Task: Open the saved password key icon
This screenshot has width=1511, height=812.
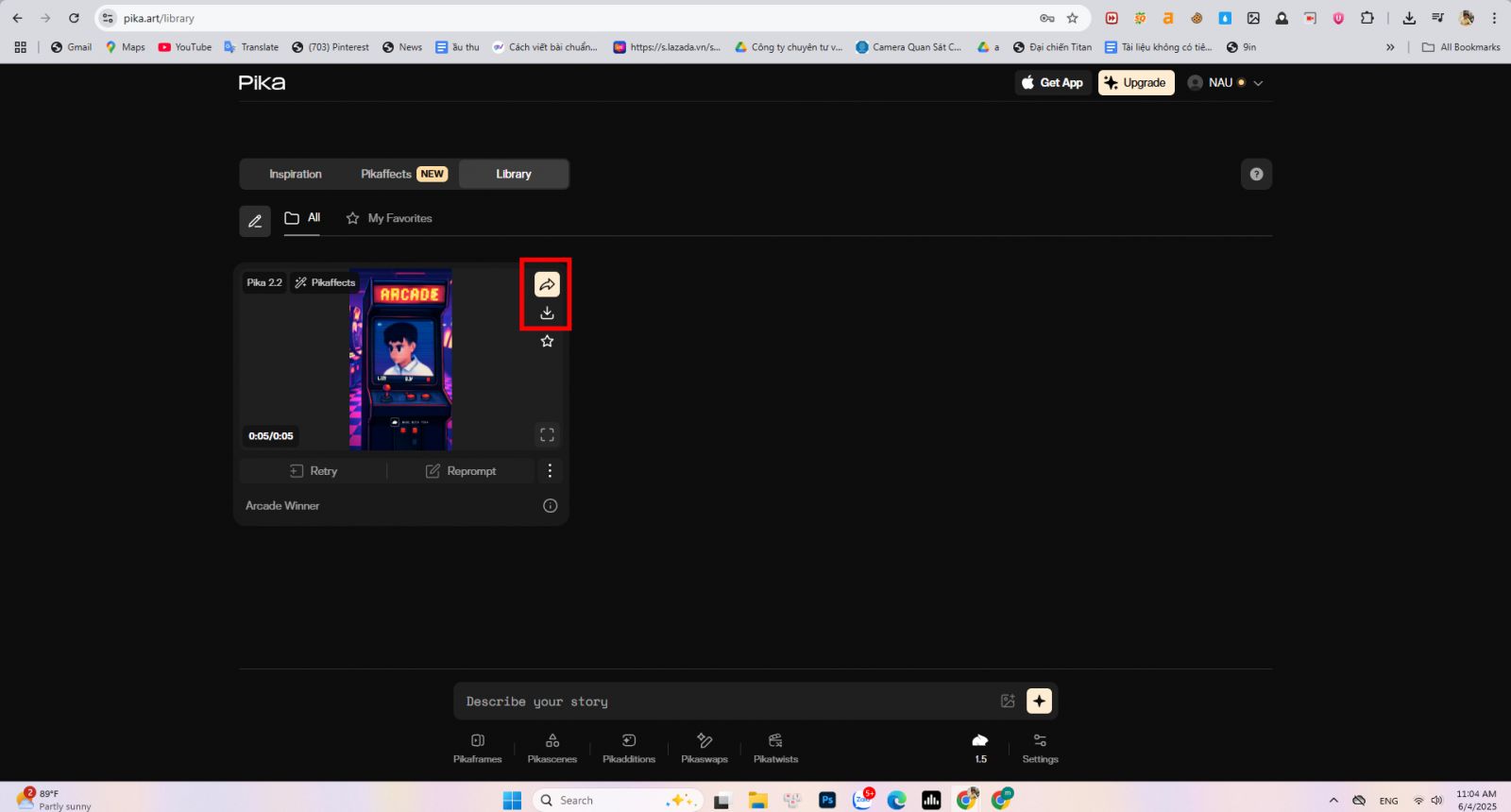Action: pos(1046,18)
